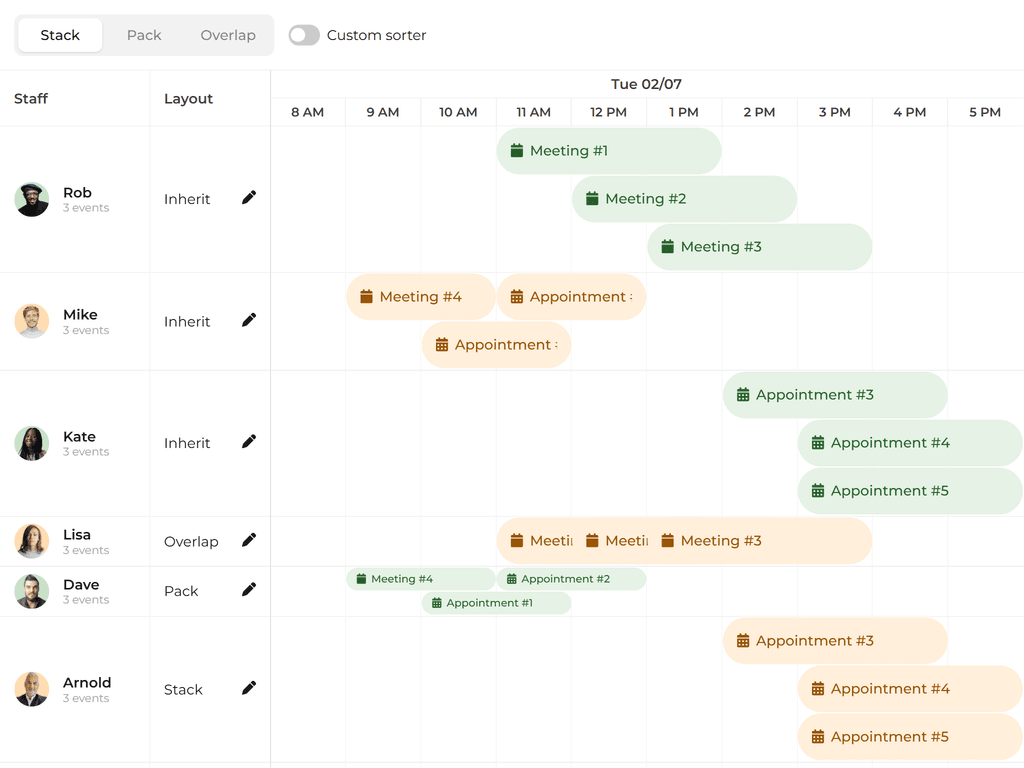This screenshot has height=768, width=1024.
Task: Switch to the Pack layout mode
Action: click(144, 35)
